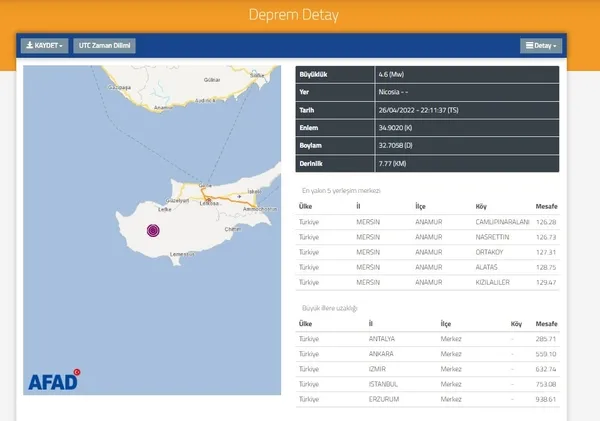Viewport: 600px width, 421px height.
Task: Select the NASRETTIN village row
Action: click(x=427, y=237)
